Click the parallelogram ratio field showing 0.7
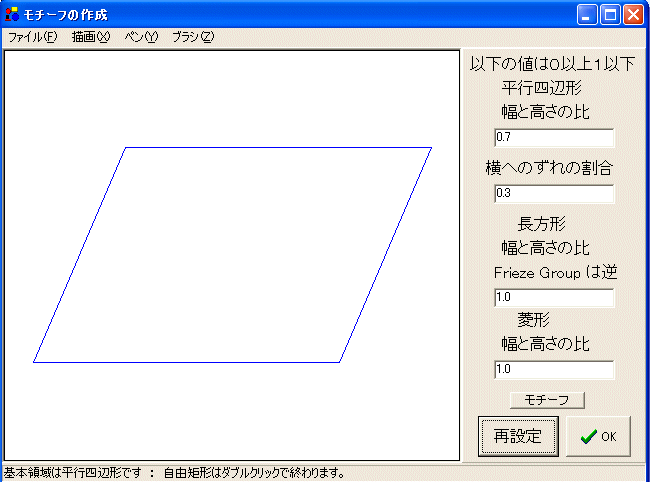Screen dimensions: 650x482 (554, 137)
